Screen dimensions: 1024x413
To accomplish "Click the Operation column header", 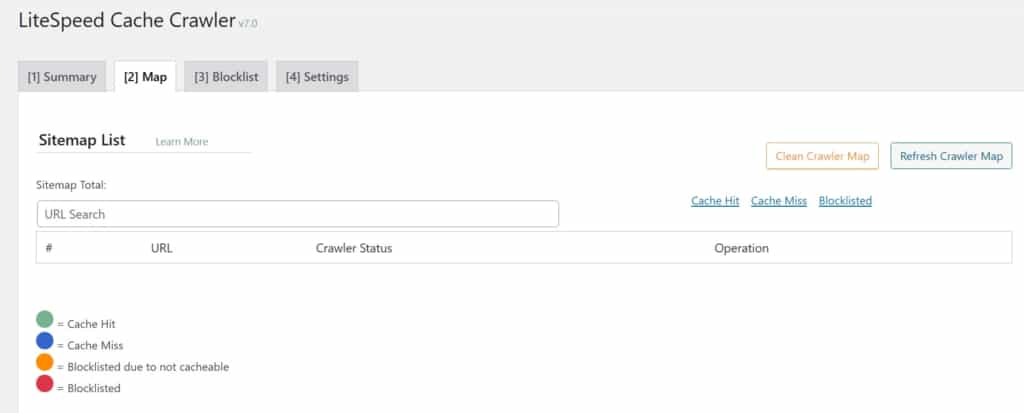I will pos(741,248).
